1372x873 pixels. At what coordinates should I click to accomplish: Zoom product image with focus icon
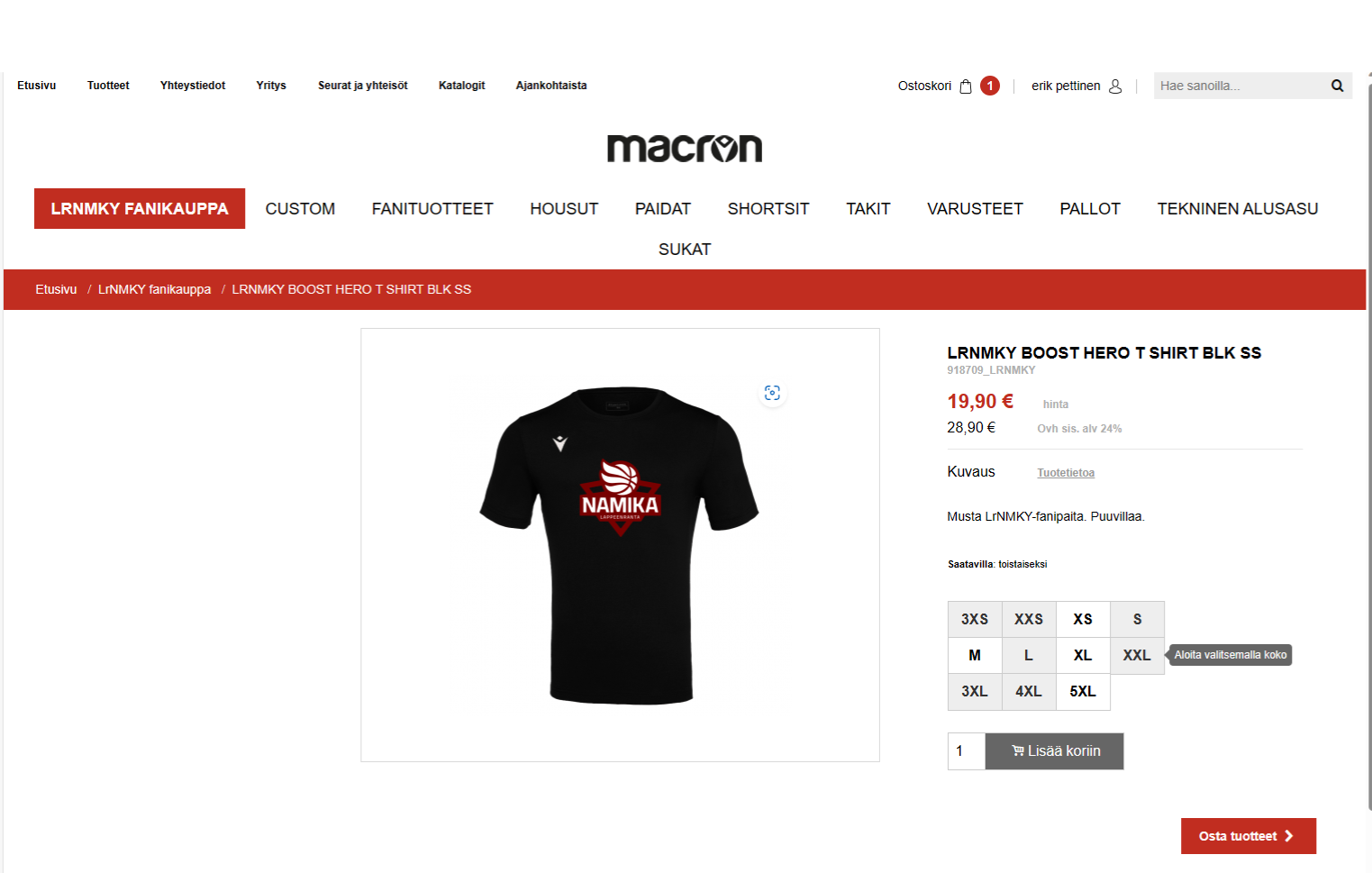point(772,393)
